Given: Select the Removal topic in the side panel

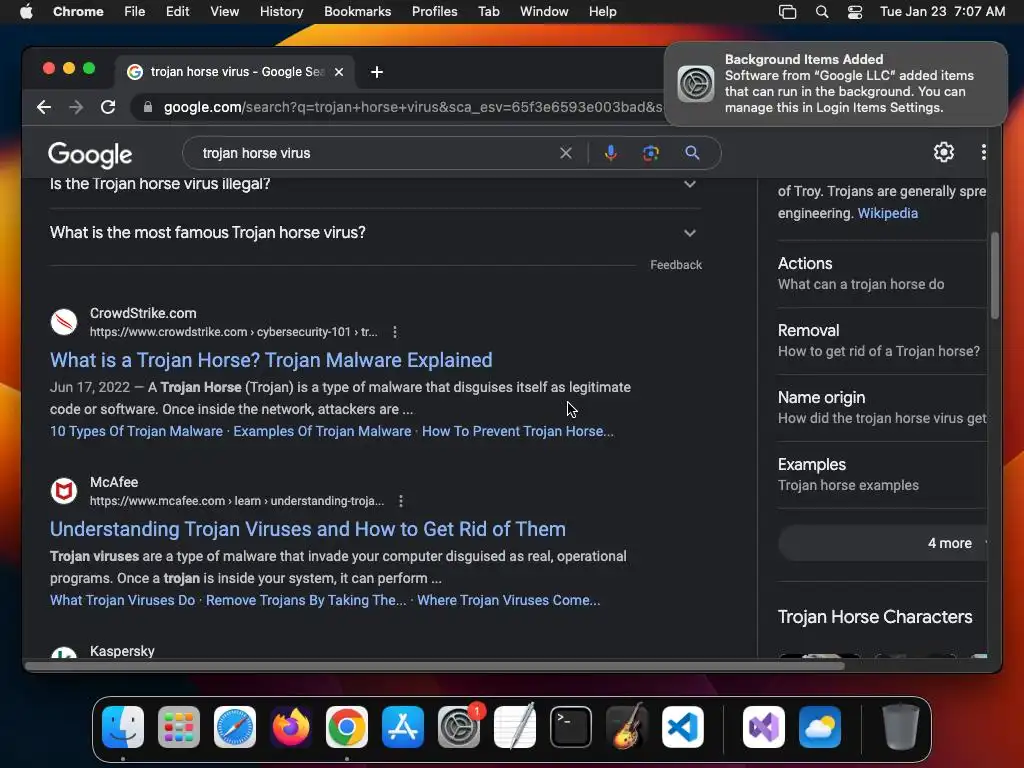Looking at the screenshot, I should click(882, 340).
